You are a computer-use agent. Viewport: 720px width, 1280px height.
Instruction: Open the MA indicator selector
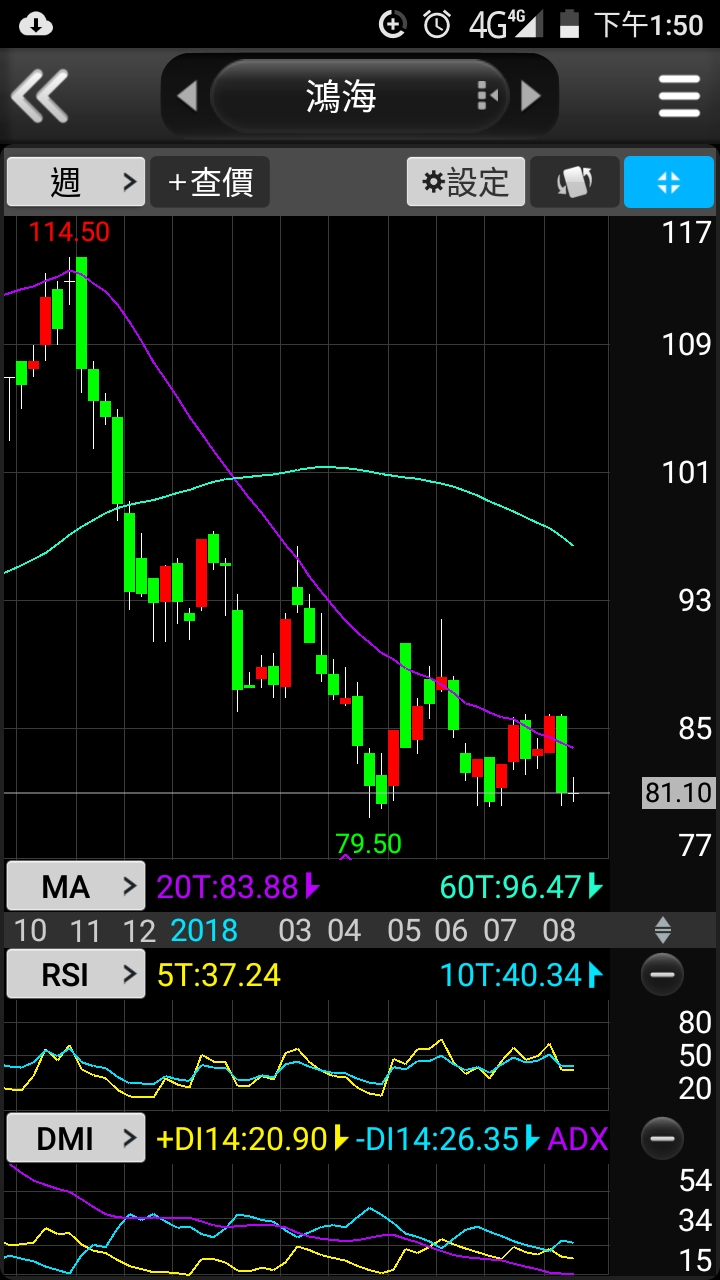click(76, 886)
